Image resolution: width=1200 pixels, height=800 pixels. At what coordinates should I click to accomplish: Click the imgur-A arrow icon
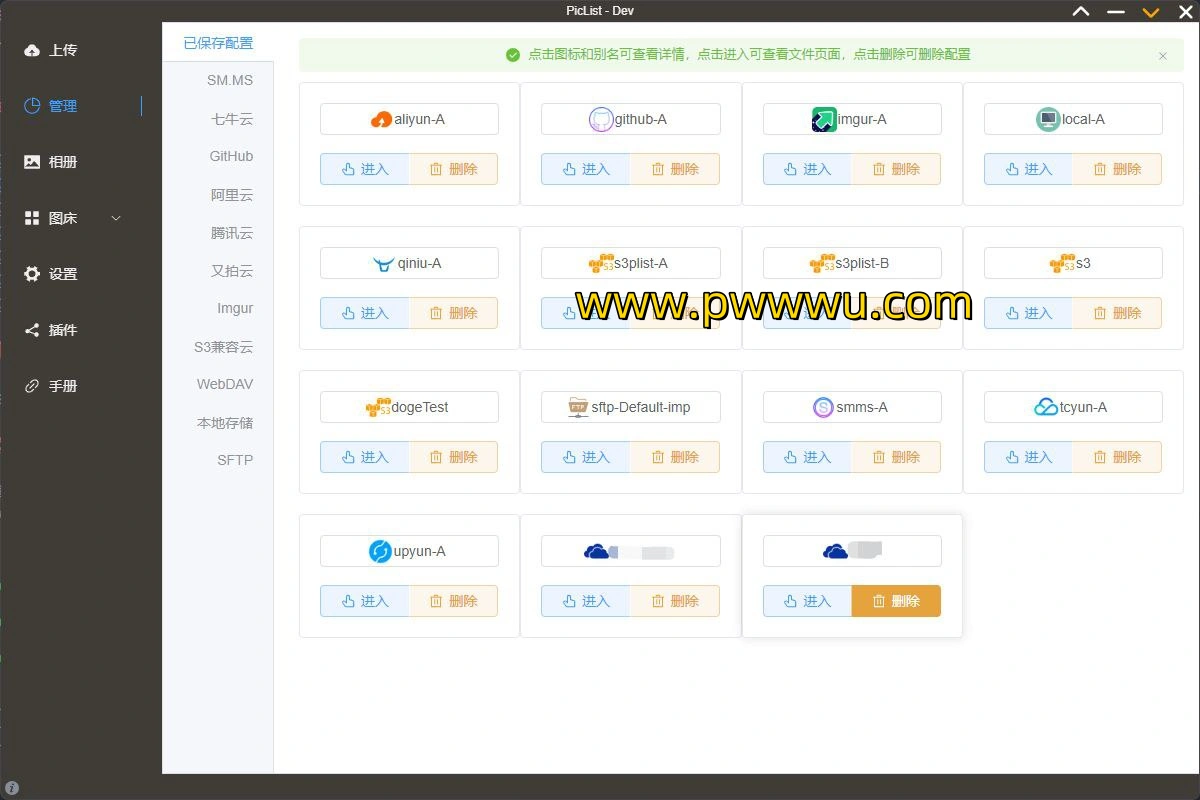point(824,120)
